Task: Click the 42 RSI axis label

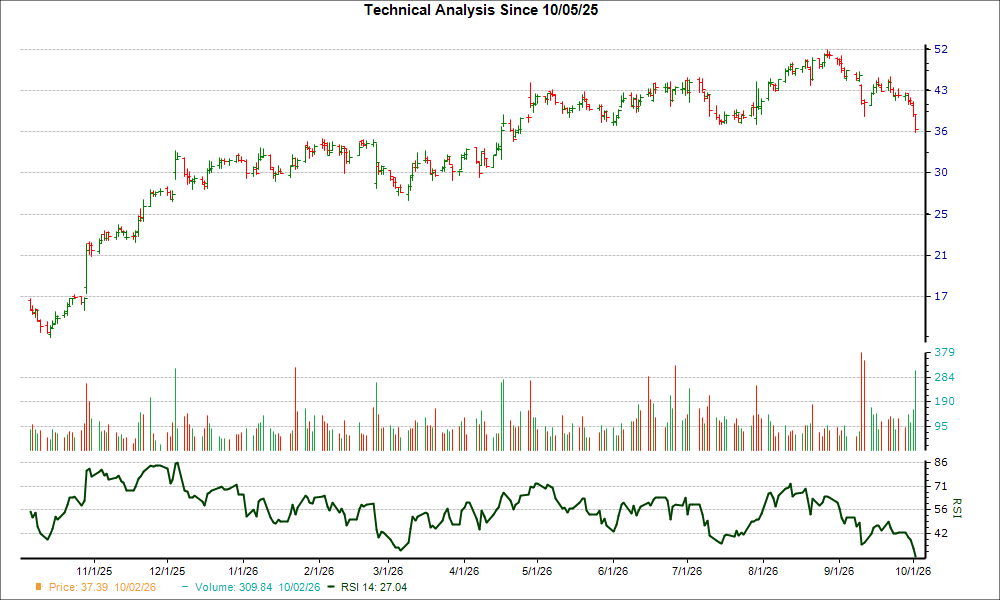Action: (x=941, y=533)
